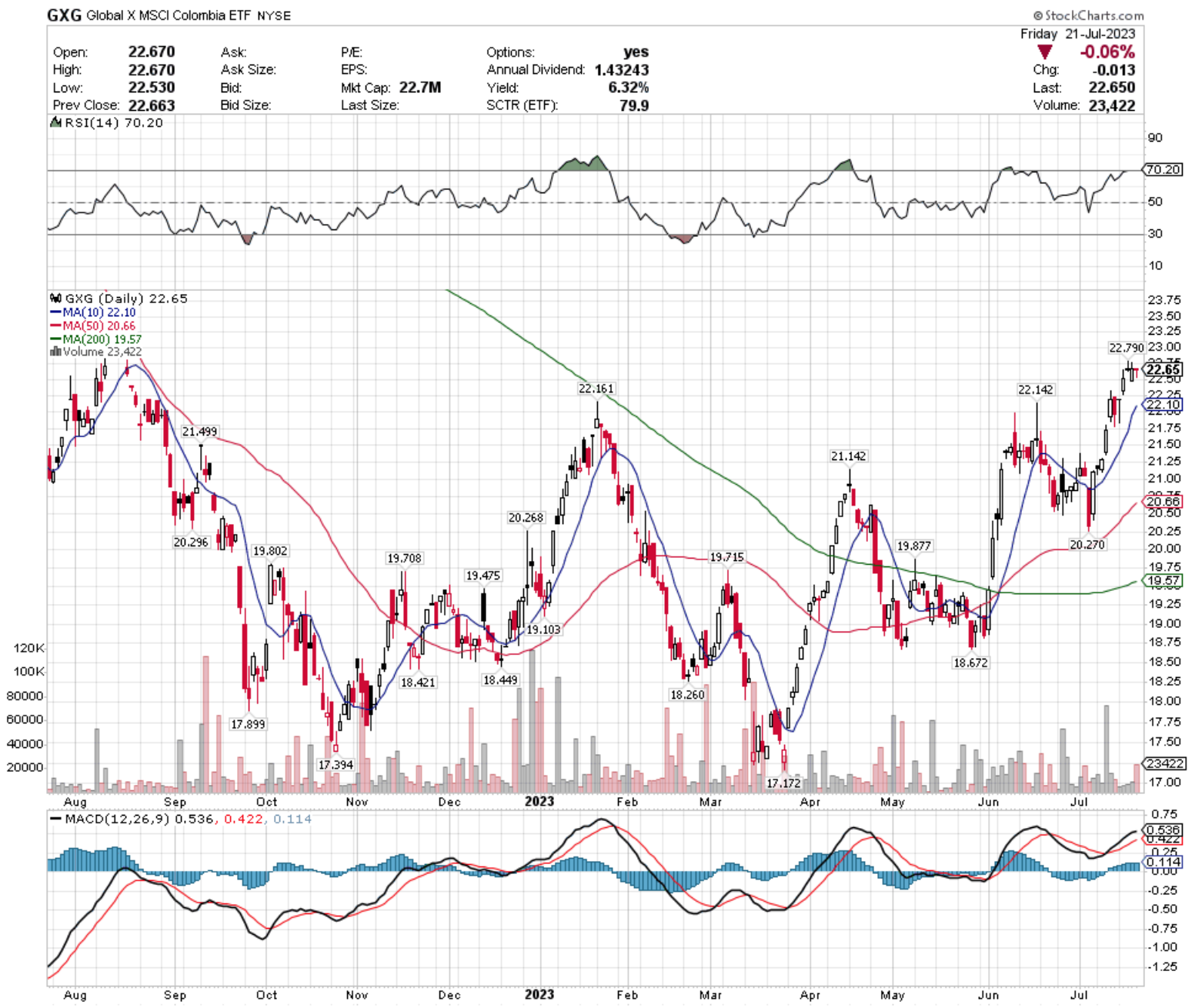The image size is (1202, 1008).
Task: Click the 19.802 price label
Action: point(270,551)
